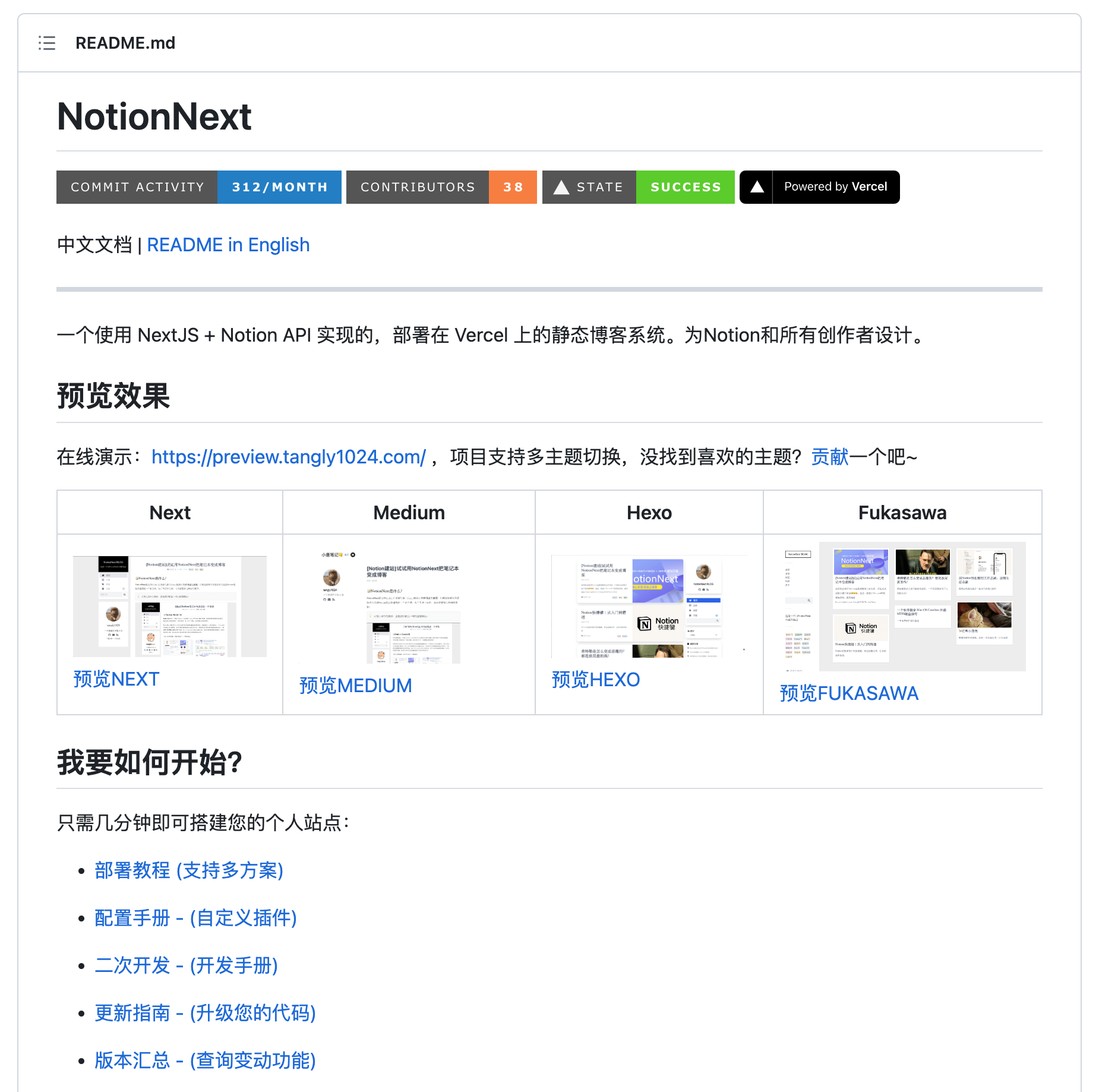Viewport: 1099px width, 1092px height.
Task: Click the 贡献 contribute link
Action: tap(830, 457)
